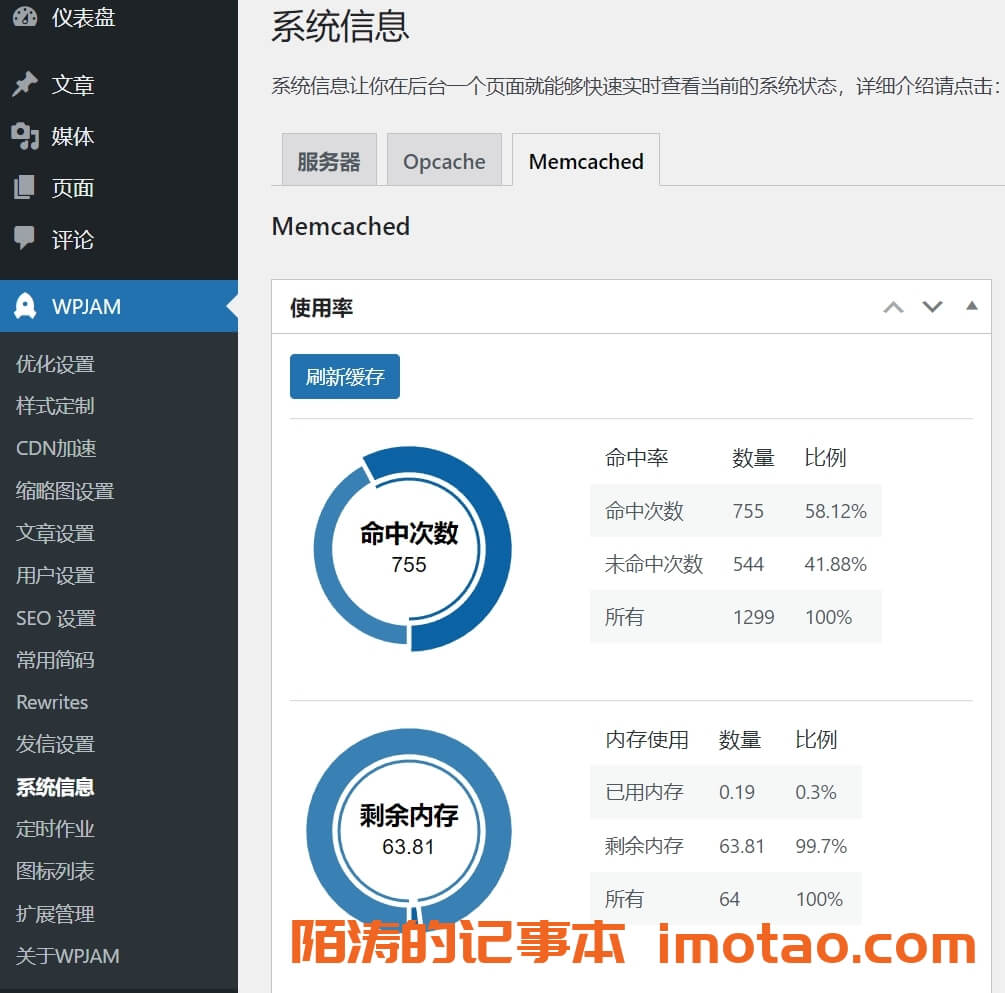The image size is (1005, 993).
Task: Open 优化设置 in the WPJAM submenu
Action: click(x=55, y=364)
